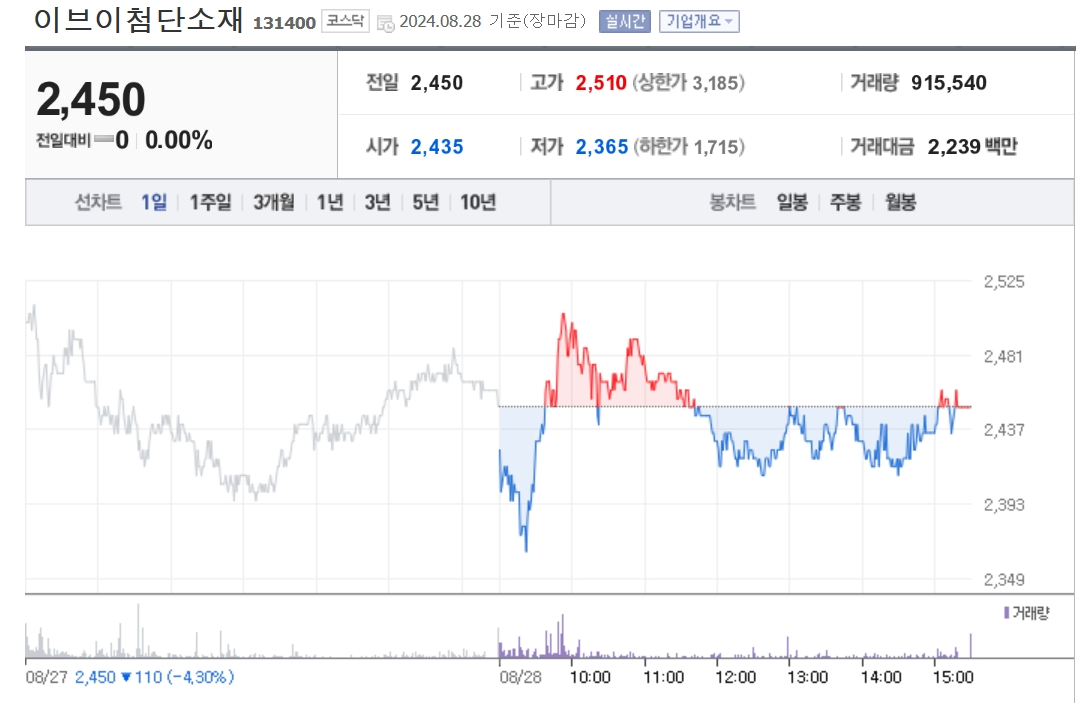Click the 13:00 time axis label
This screenshot has height=703, width=1076.
click(808, 678)
